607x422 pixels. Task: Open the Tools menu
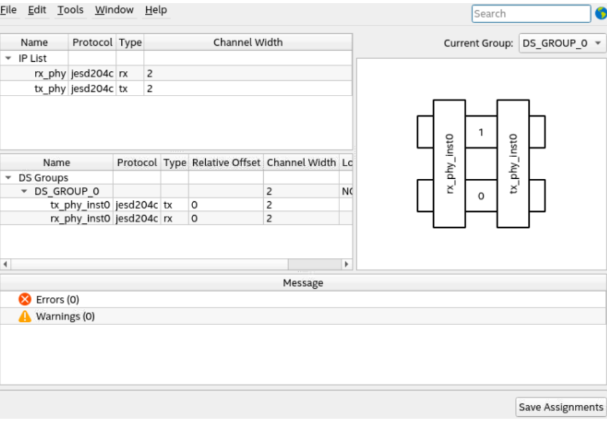70,10
